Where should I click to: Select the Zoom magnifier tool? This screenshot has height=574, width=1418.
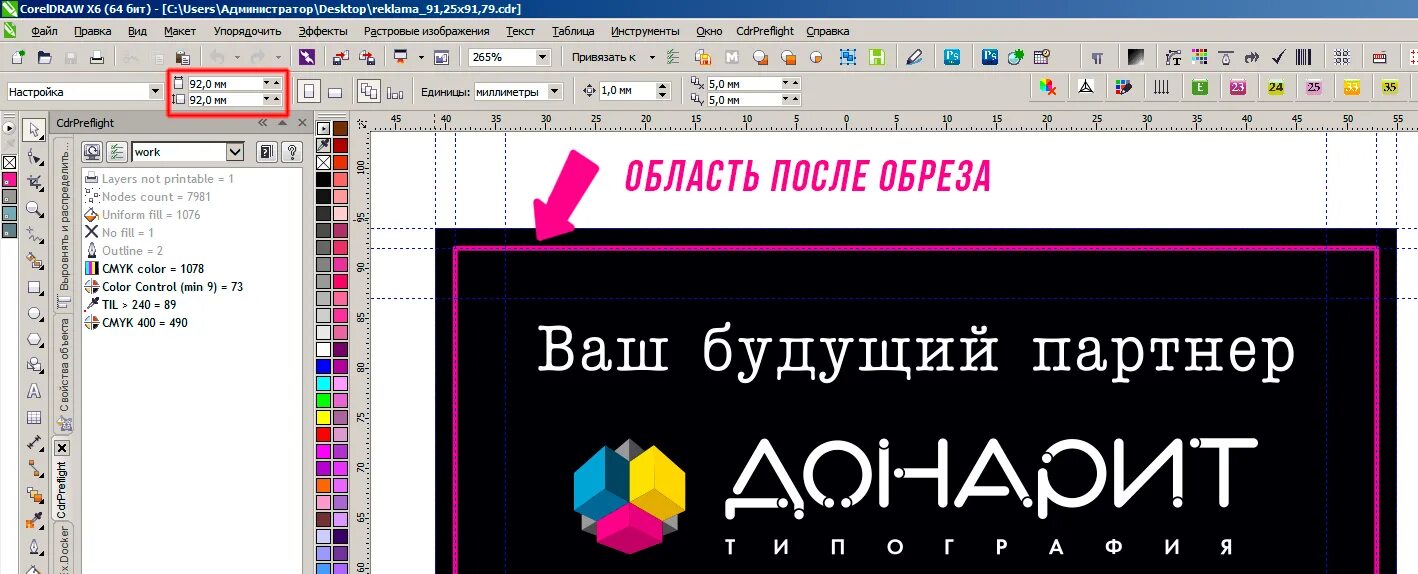tap(35, 209)
